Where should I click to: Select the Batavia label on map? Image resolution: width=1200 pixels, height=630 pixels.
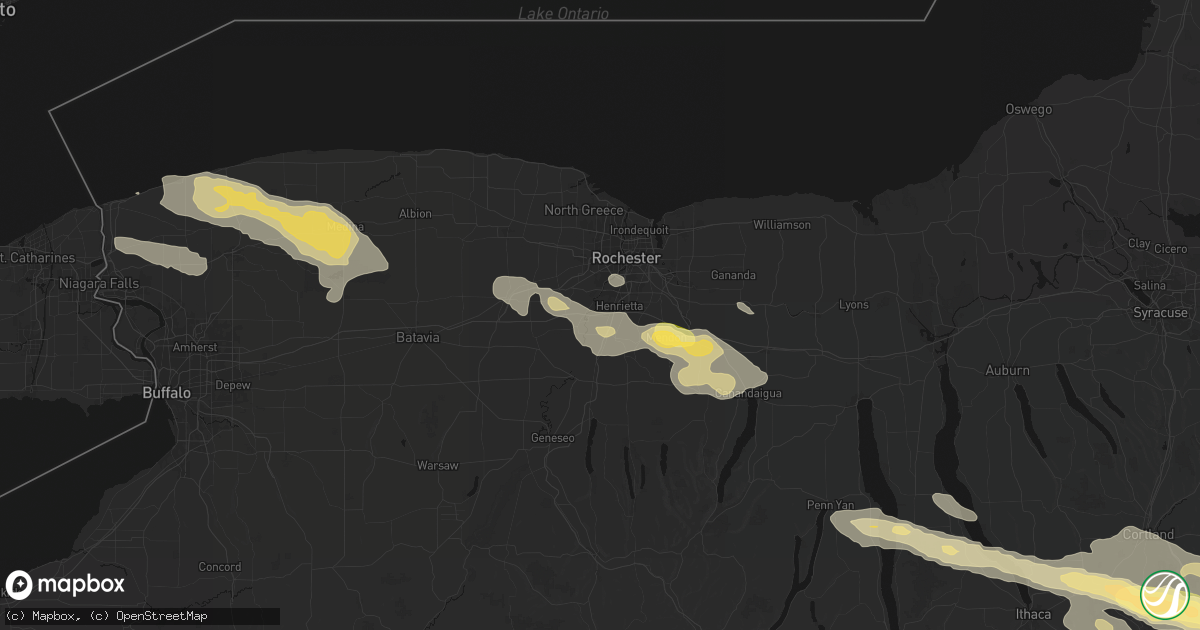pyautogui.click(x=418, y=338)
